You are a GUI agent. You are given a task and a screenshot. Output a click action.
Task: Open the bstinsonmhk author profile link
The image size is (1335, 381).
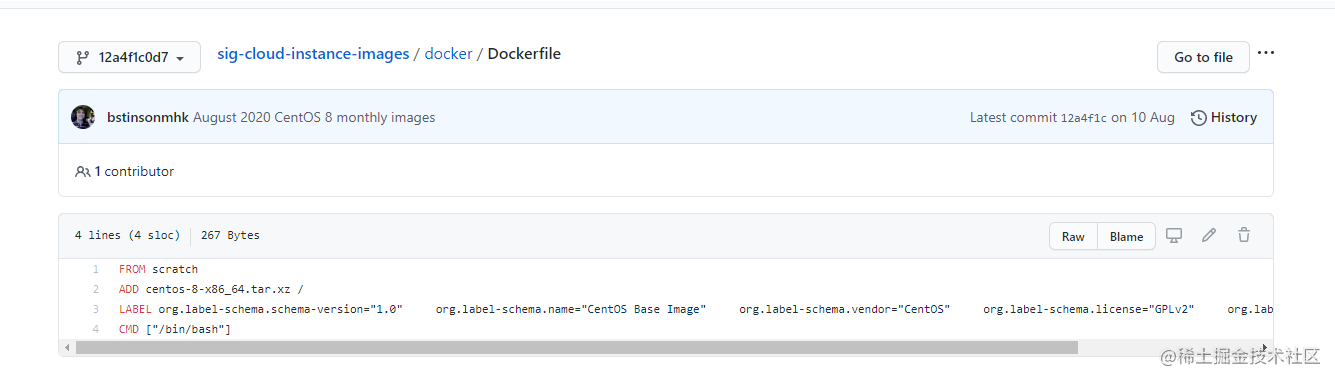(148, 117)
